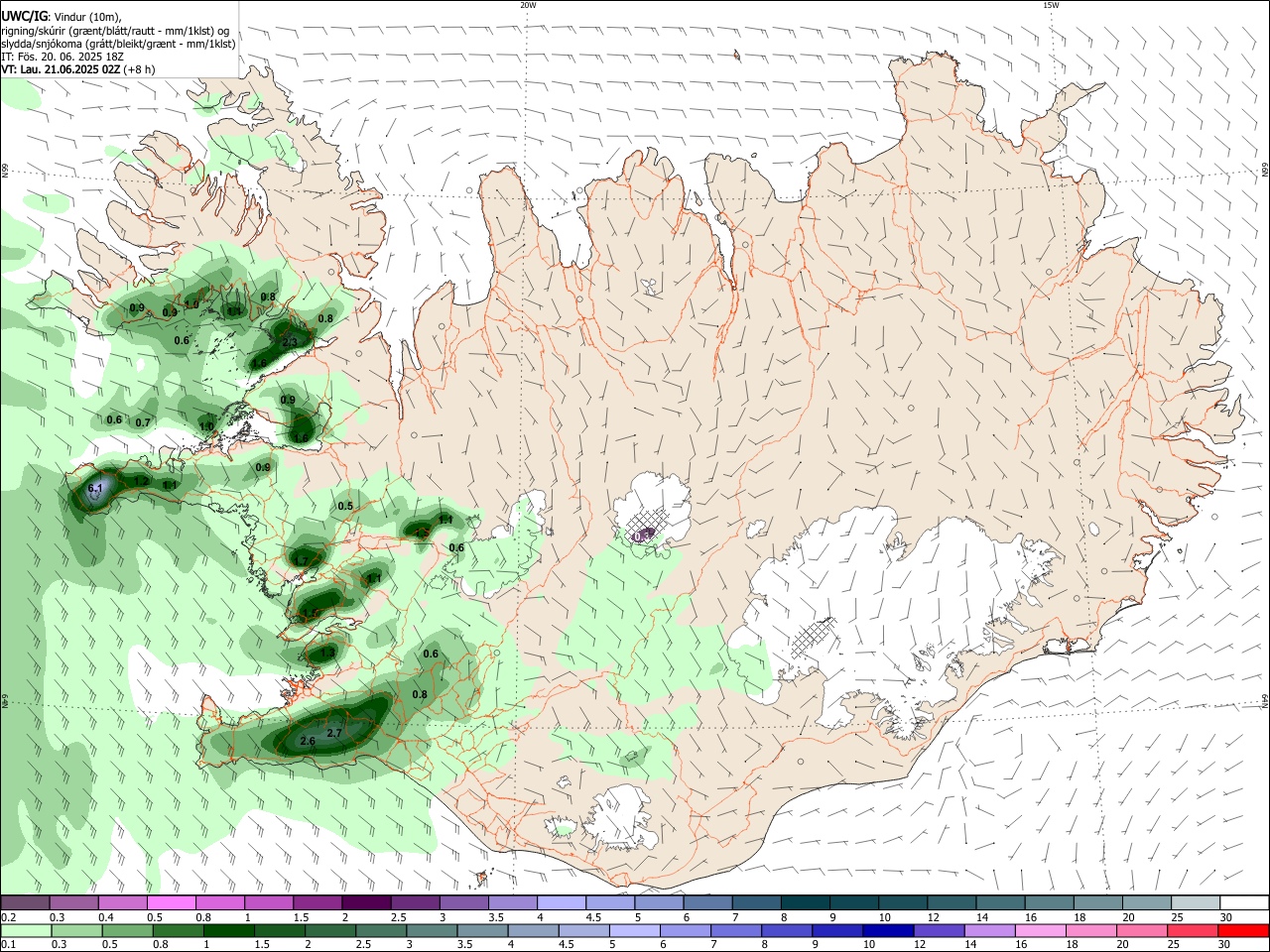Viewport: 1270px width, 952px height.
Task: Click the 0.5 precipitation value
Action: (345, 506)
